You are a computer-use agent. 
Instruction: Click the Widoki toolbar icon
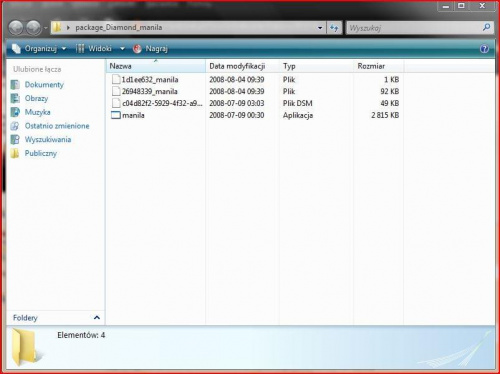[80, 49]
